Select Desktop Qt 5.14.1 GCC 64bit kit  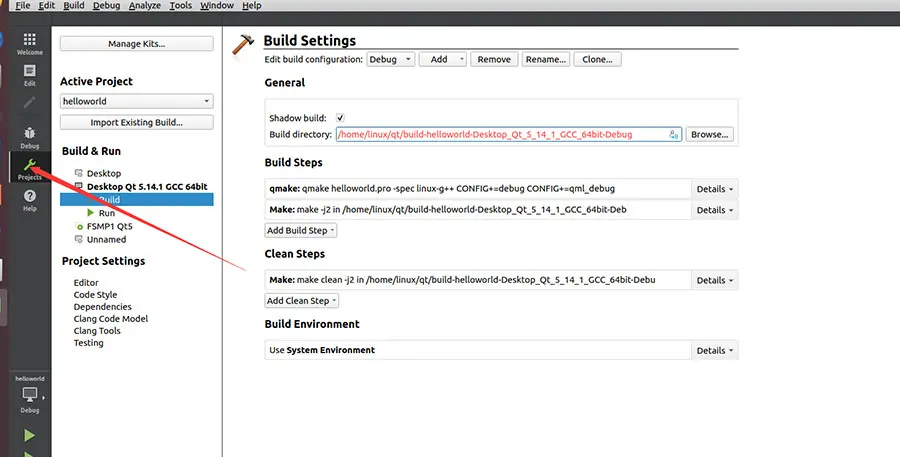tap(147, 187)
